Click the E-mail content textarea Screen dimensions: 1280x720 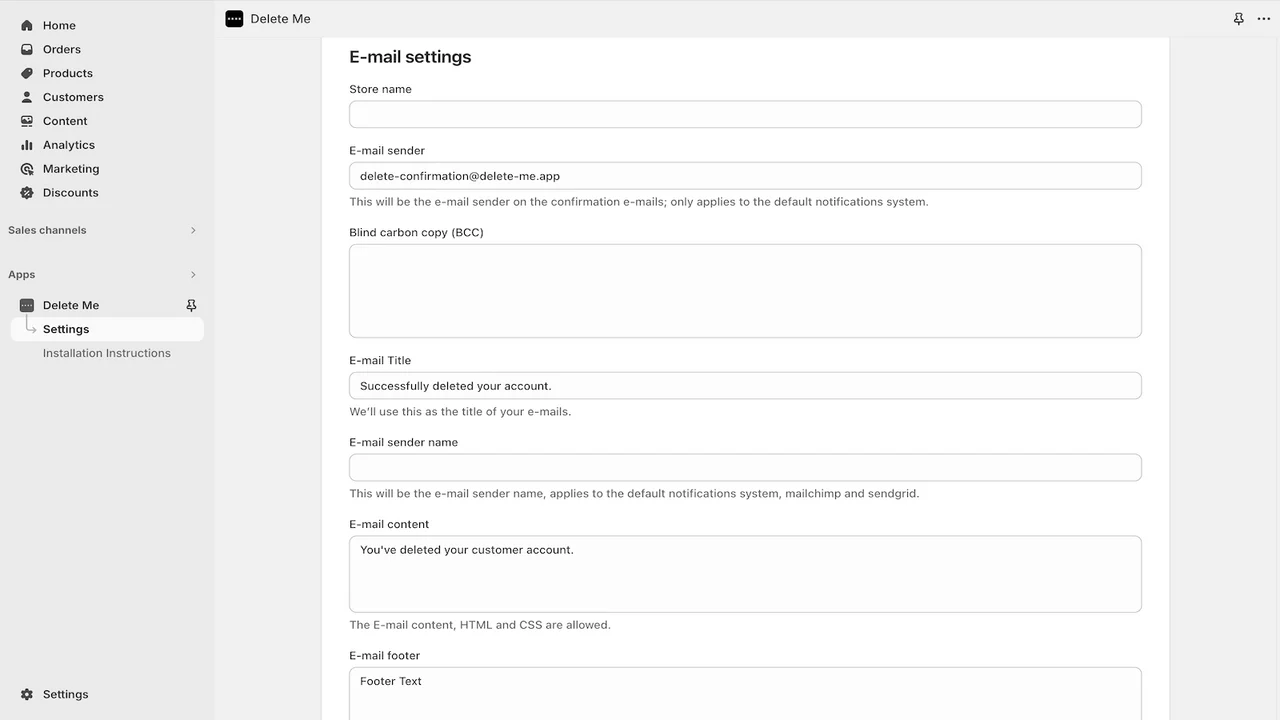(745, 574)
